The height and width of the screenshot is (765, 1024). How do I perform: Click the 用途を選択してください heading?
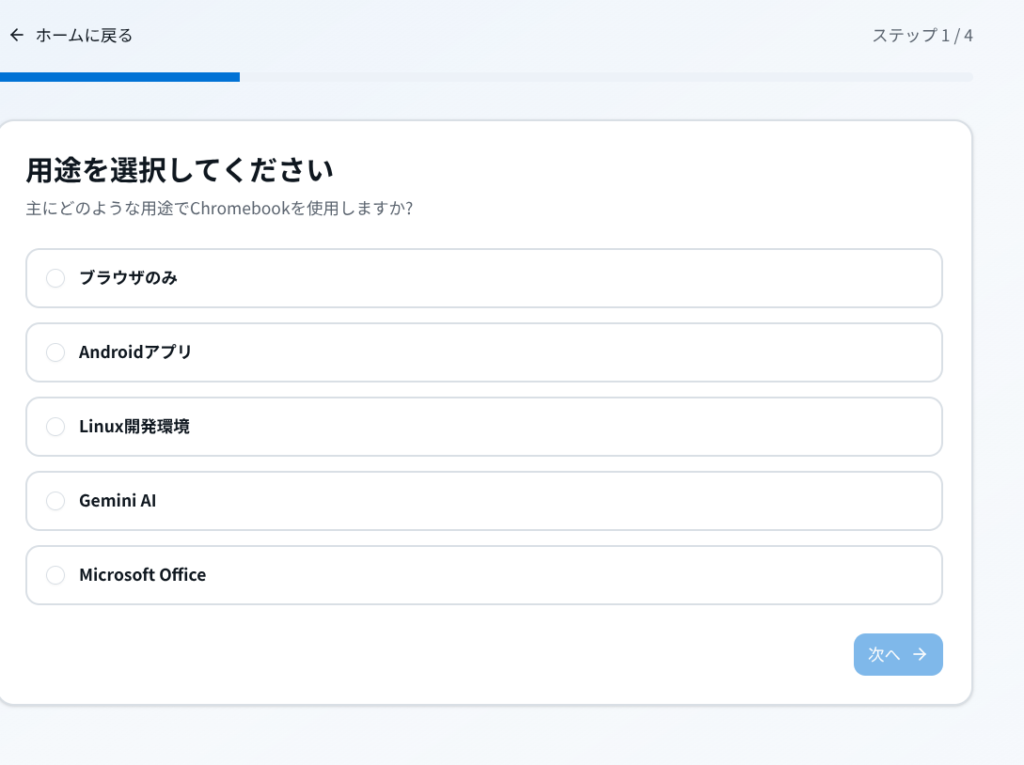tap(179, 170)
